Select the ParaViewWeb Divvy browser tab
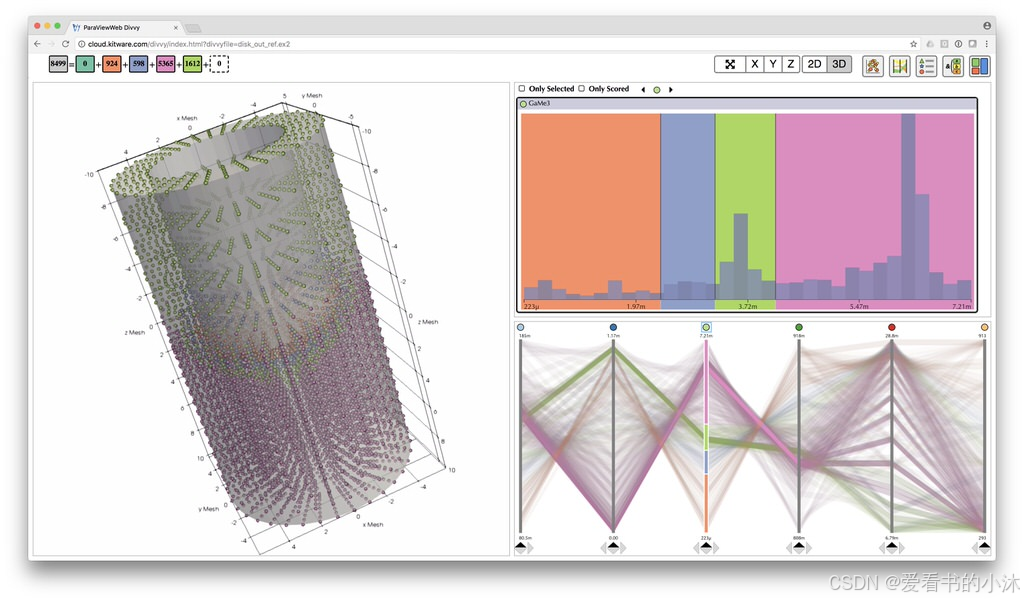 125,27
